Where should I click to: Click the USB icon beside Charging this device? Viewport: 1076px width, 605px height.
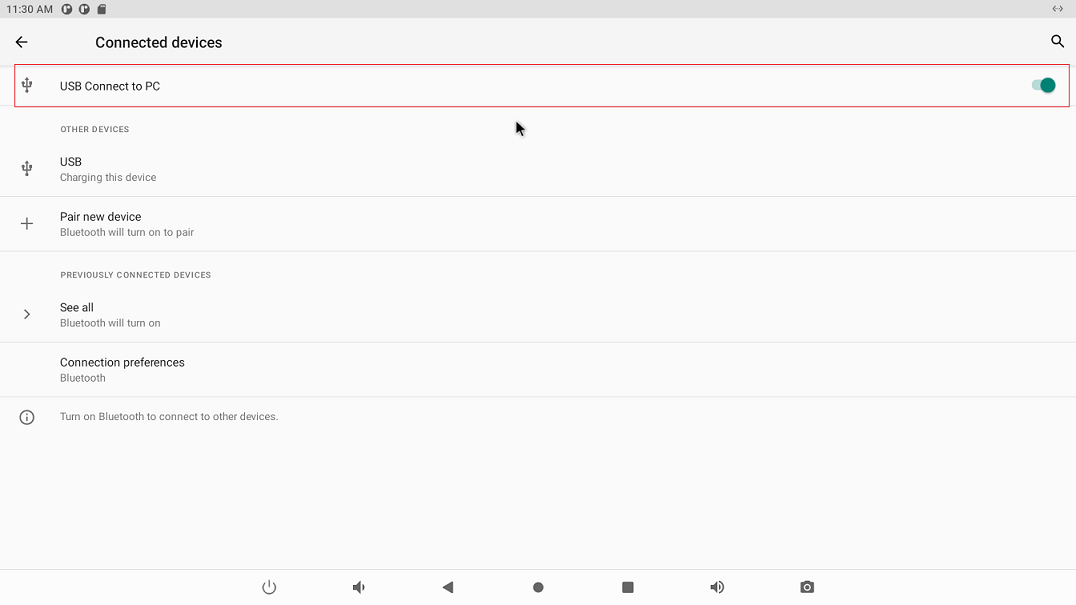coord(27,169)
